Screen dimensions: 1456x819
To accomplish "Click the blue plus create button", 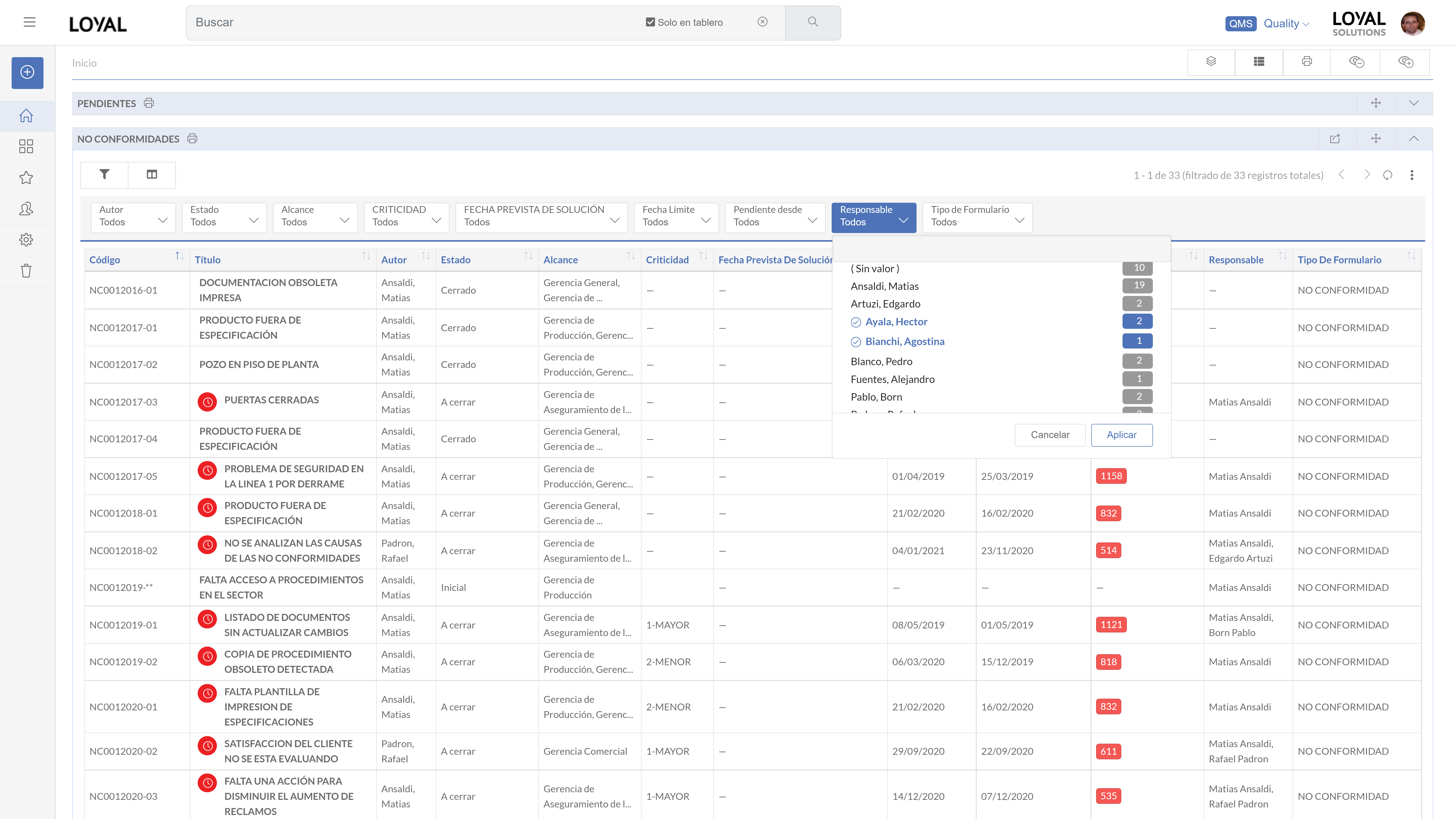I will point(27,72).
